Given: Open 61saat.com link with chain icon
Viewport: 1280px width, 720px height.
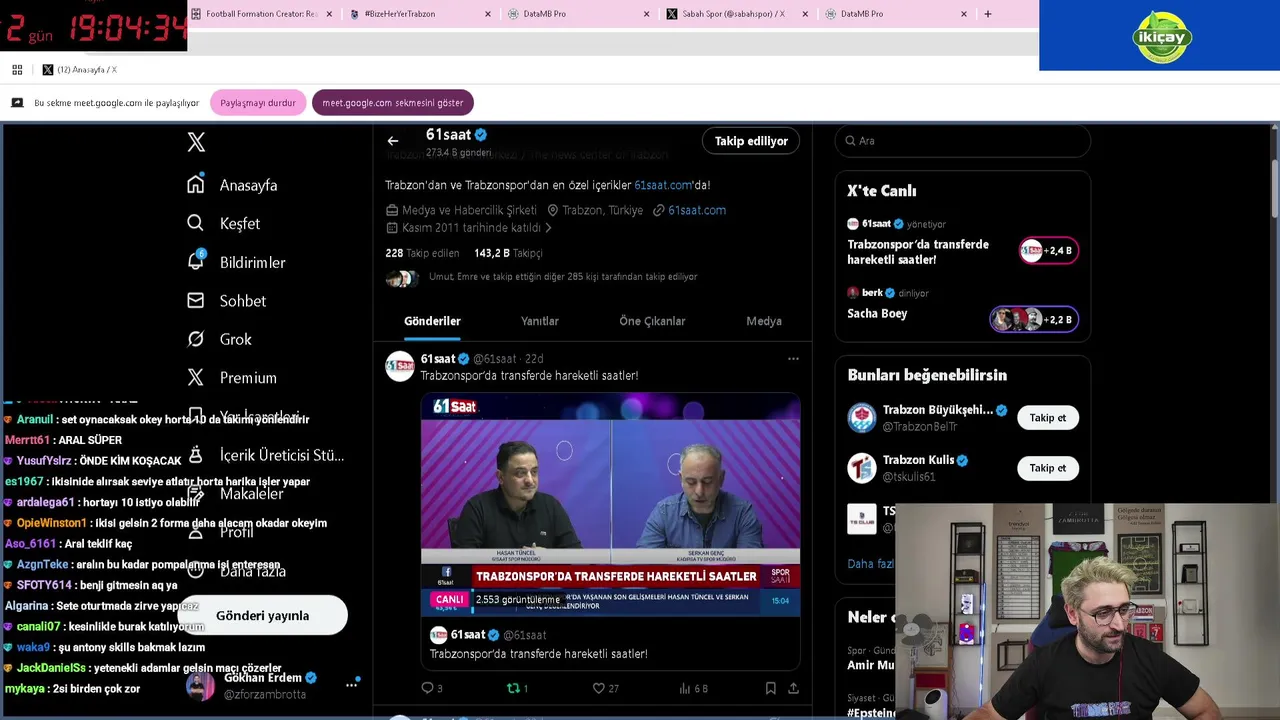Looking at the screenshot, I should (x=689, y=210).
